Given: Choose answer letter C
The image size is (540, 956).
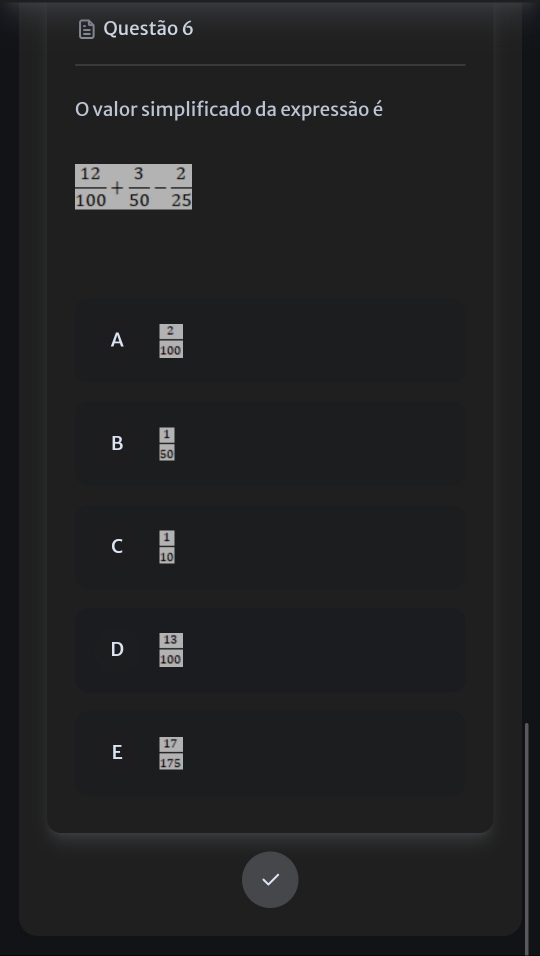Looking at the screenshot, I should [117, 546].
